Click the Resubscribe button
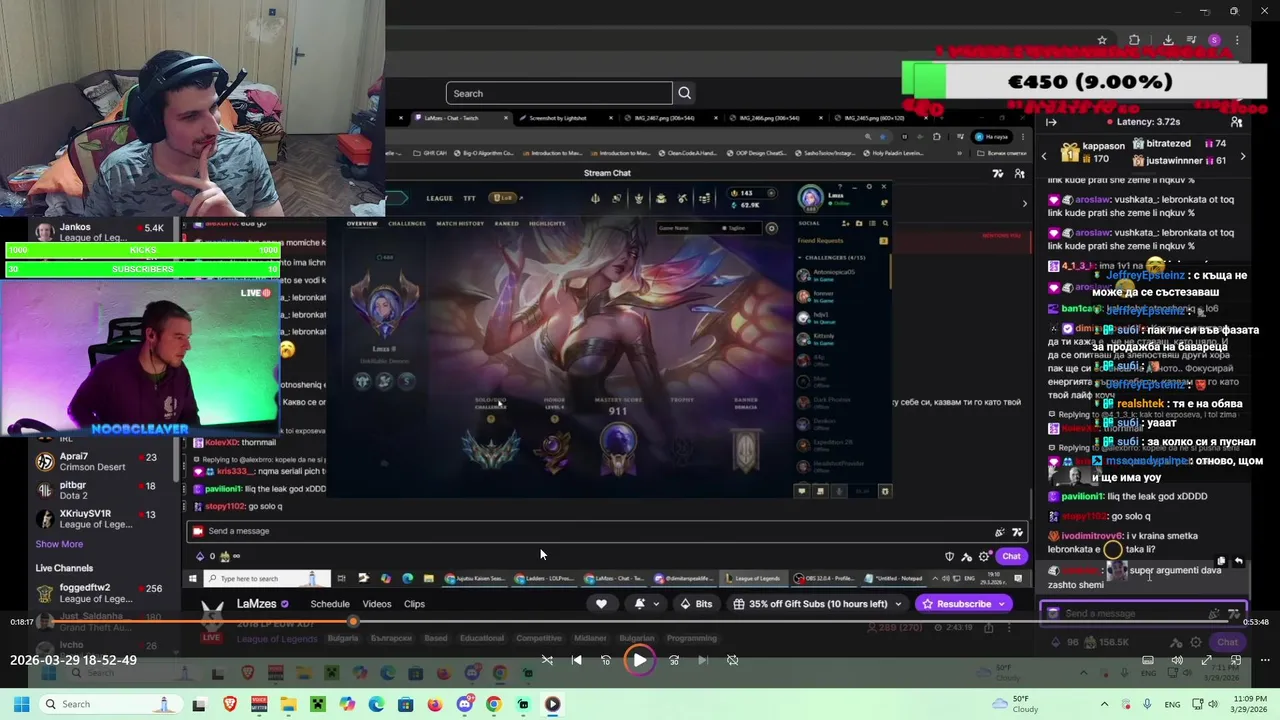Image resolution: width=1280 pixels, height=720 pixels. pyautogui.click(x=964, y=604)
